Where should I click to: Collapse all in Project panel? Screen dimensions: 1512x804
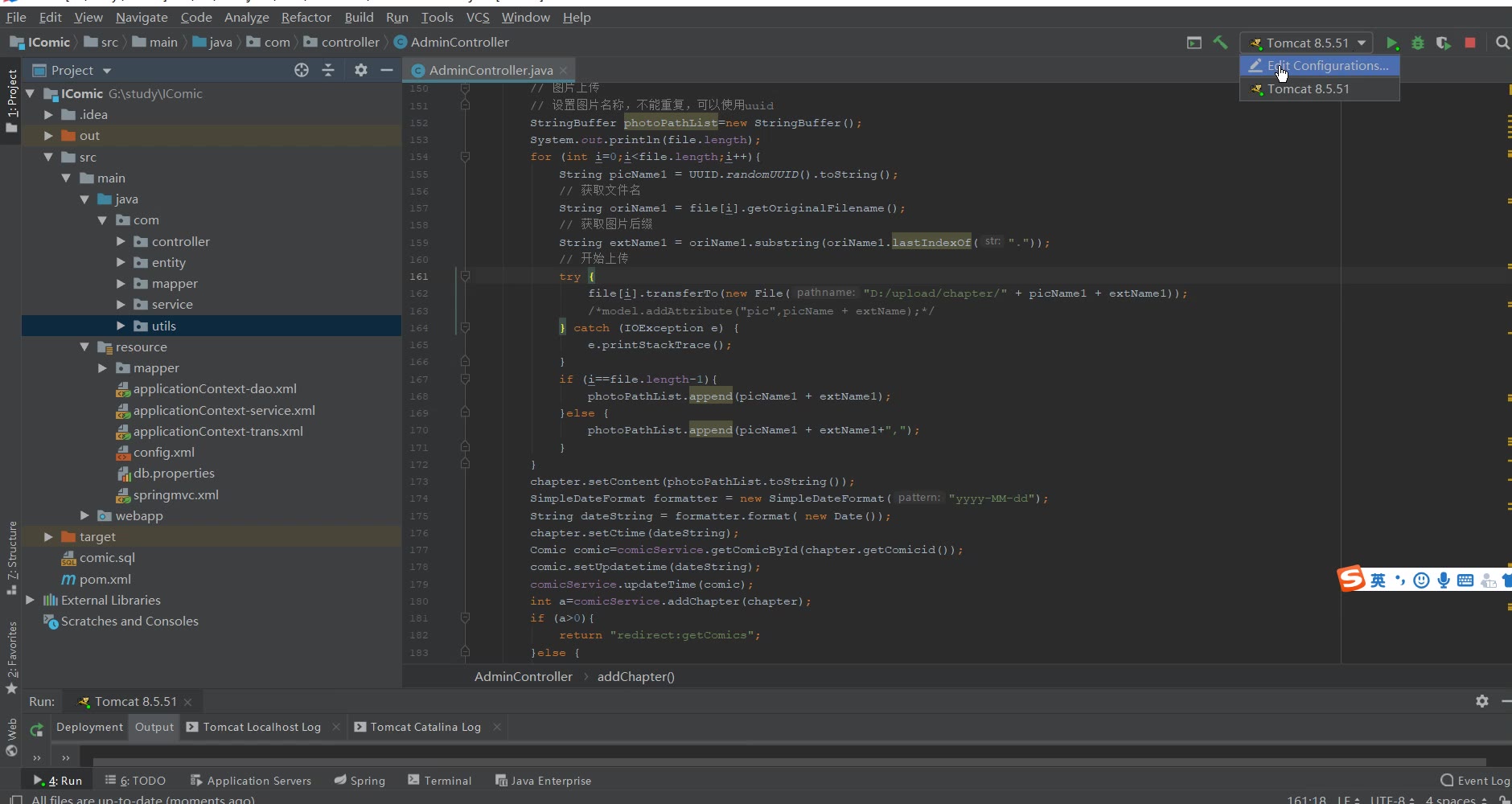point(328,70)
